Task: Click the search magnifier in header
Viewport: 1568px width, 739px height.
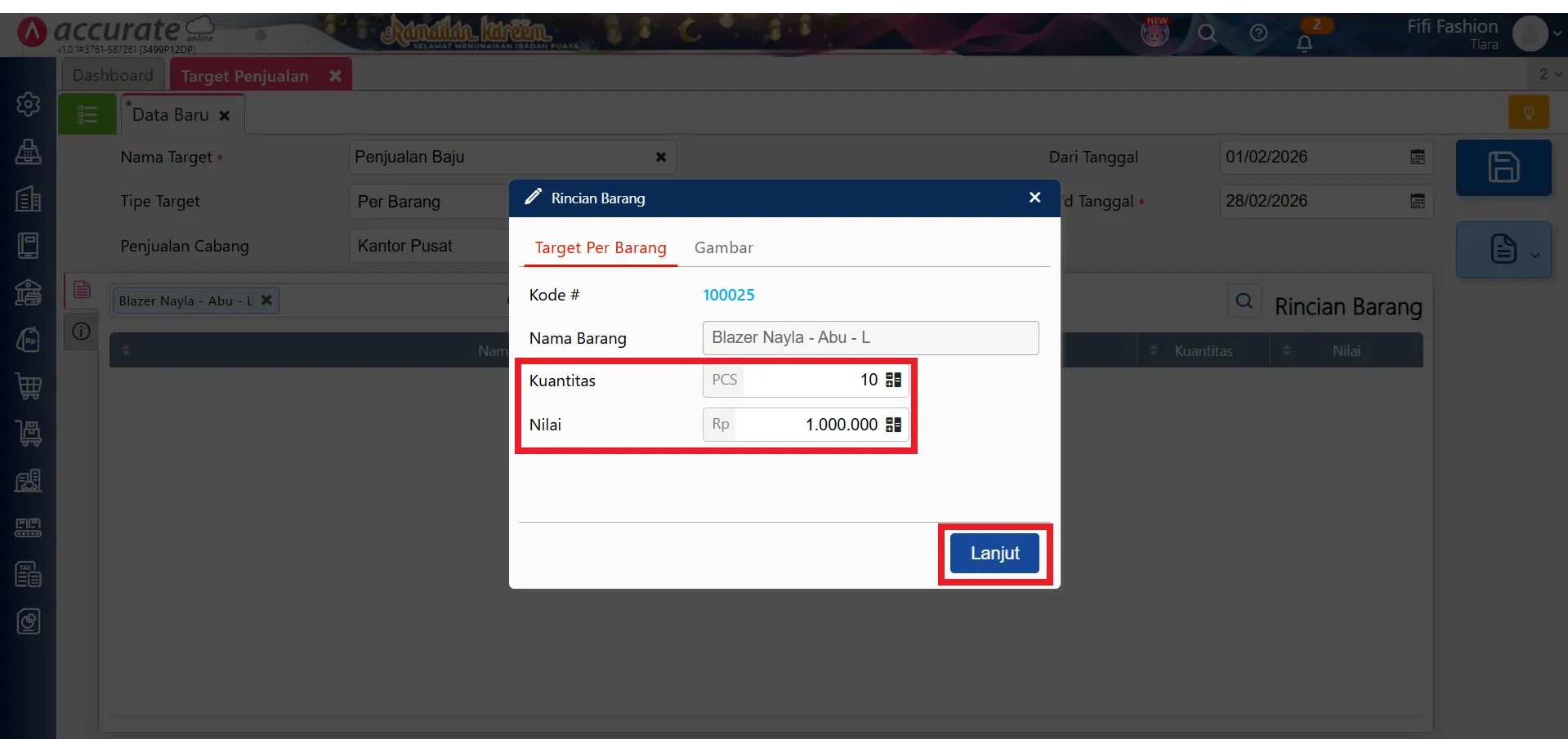Action: (1207, 33)
